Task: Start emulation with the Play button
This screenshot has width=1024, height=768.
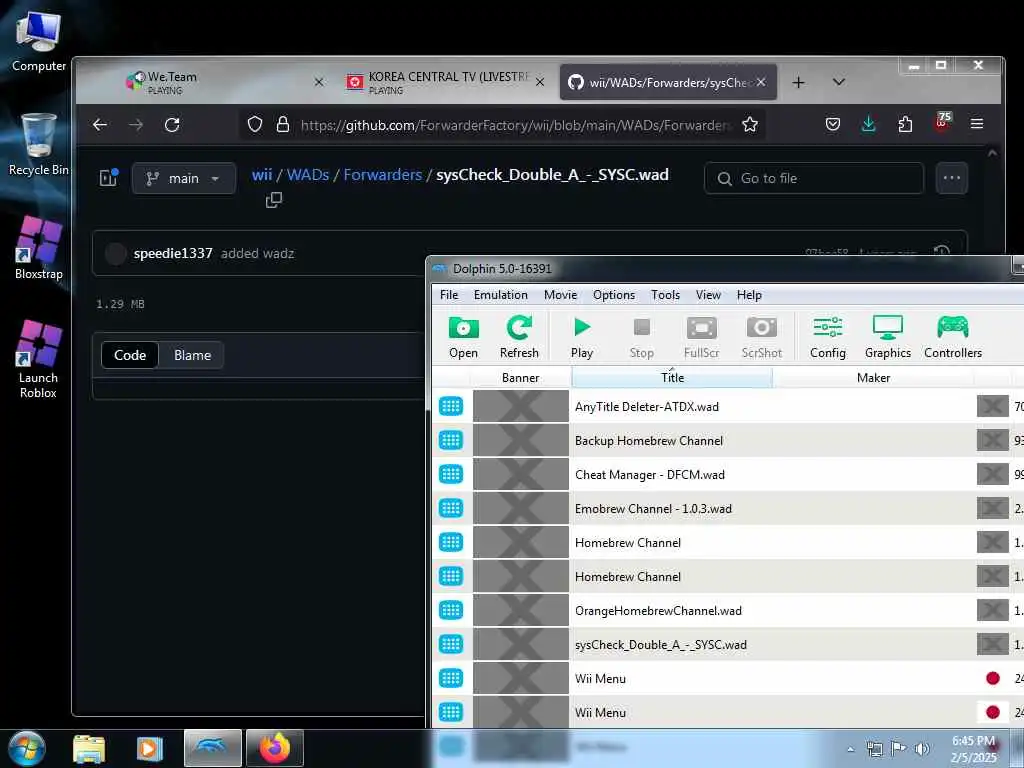Action: [581, 336]
